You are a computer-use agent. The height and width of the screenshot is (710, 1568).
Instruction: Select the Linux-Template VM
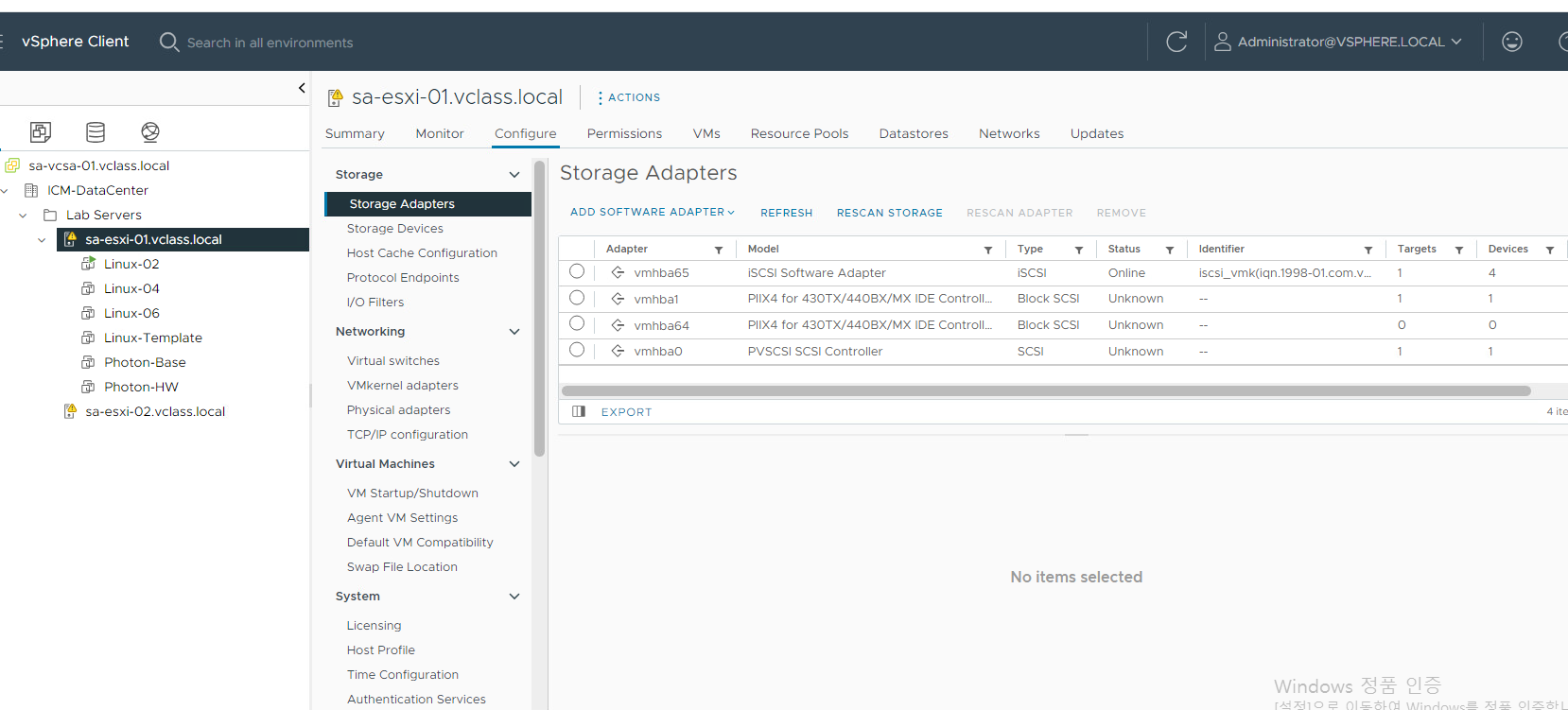click(153, 338)
